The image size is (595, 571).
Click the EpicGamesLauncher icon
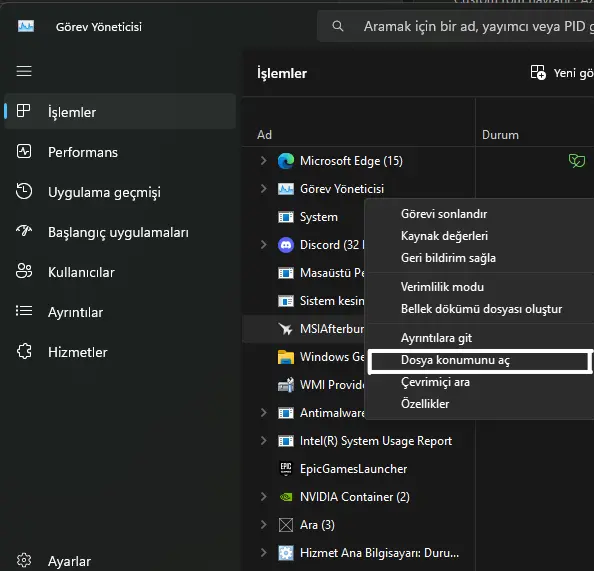(x=286, y=469)
